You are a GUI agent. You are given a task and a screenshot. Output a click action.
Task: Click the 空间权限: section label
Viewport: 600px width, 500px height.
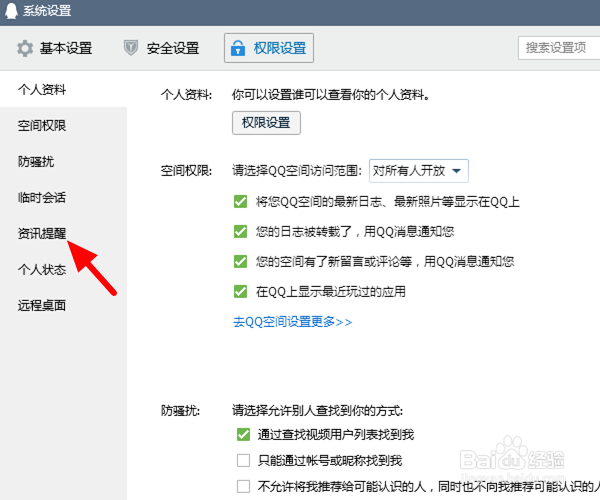click(x=186, y=171)
